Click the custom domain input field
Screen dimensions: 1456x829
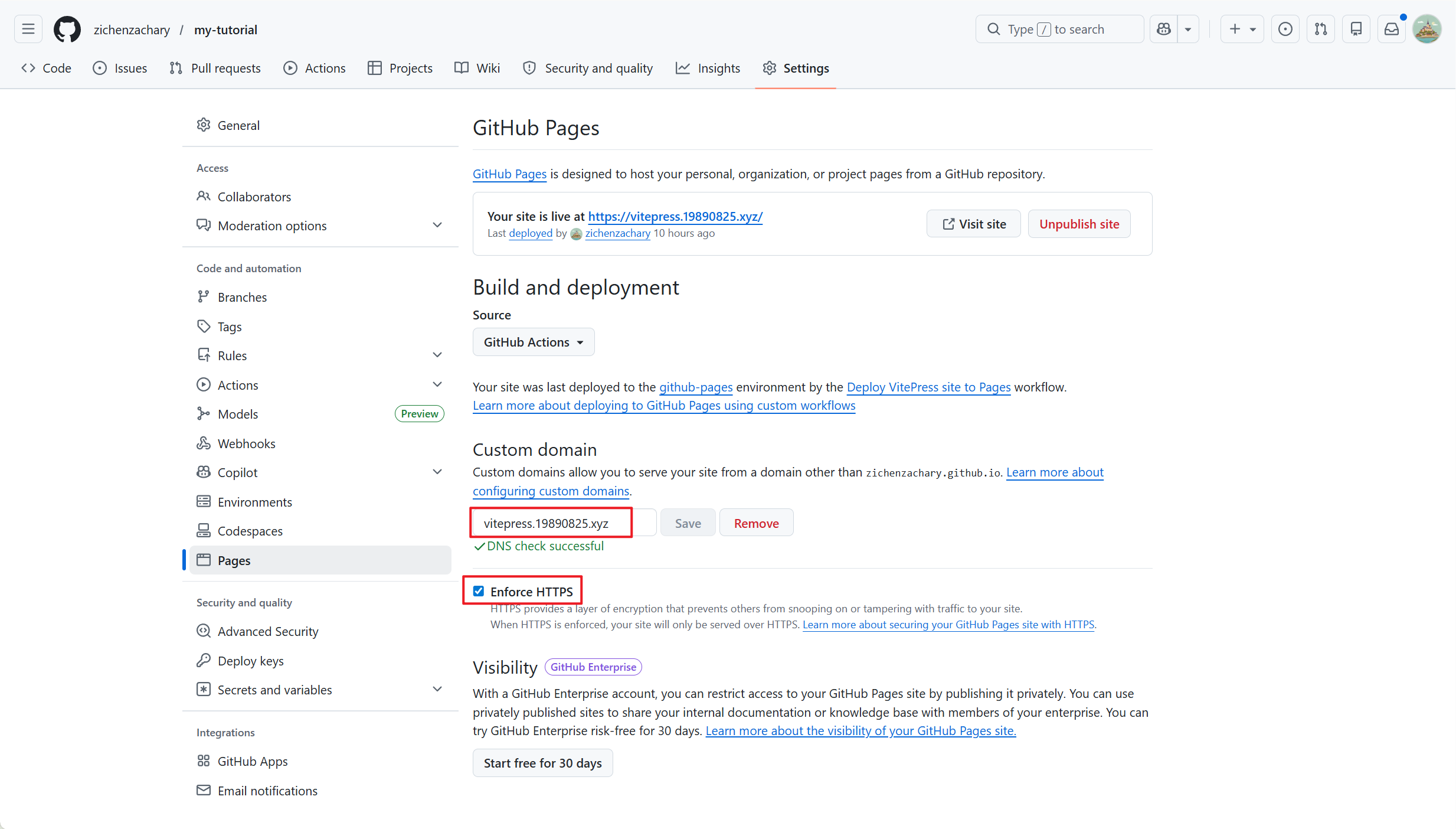[x=564, y=523]
